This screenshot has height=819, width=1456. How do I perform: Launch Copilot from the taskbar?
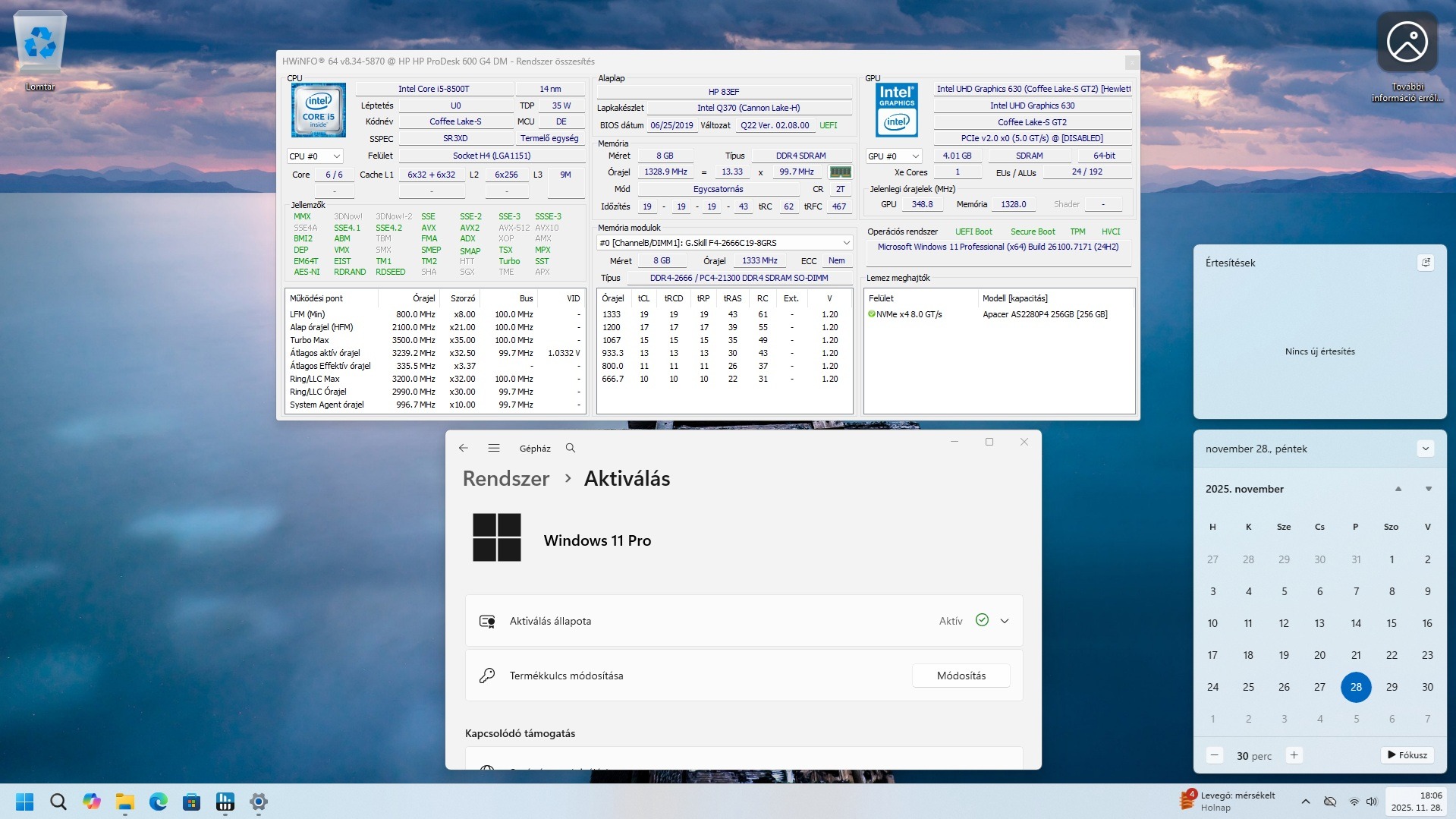(92, 802)
